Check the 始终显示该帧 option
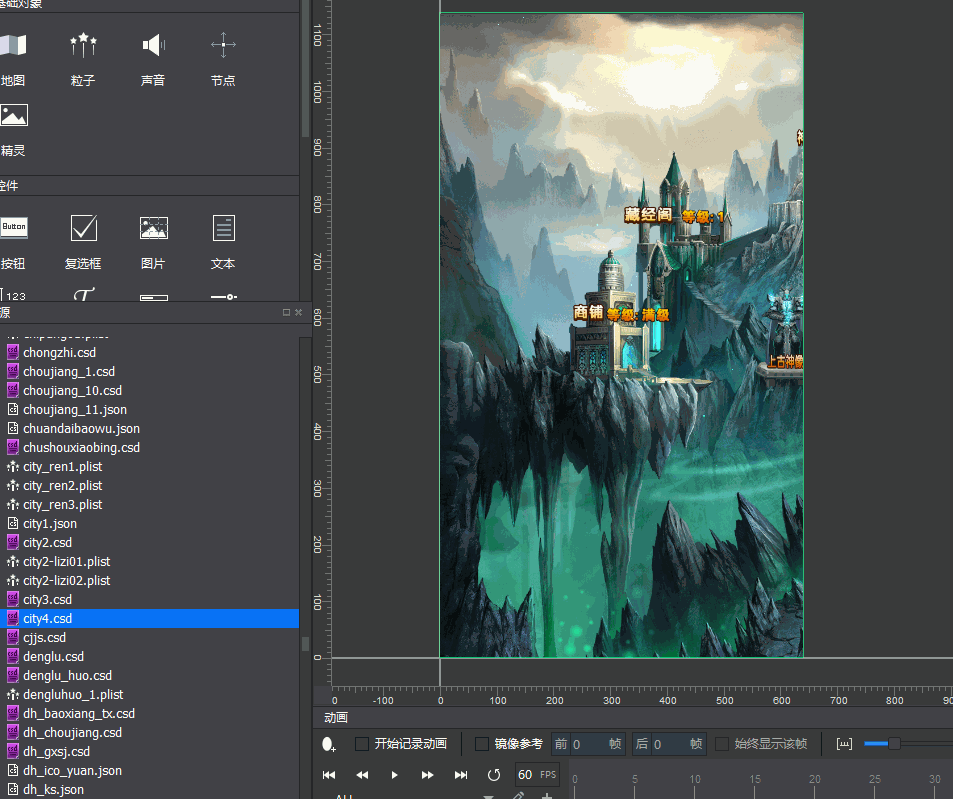Image resolution: width=953 pixels, height=799 pixels. point(722,744)
